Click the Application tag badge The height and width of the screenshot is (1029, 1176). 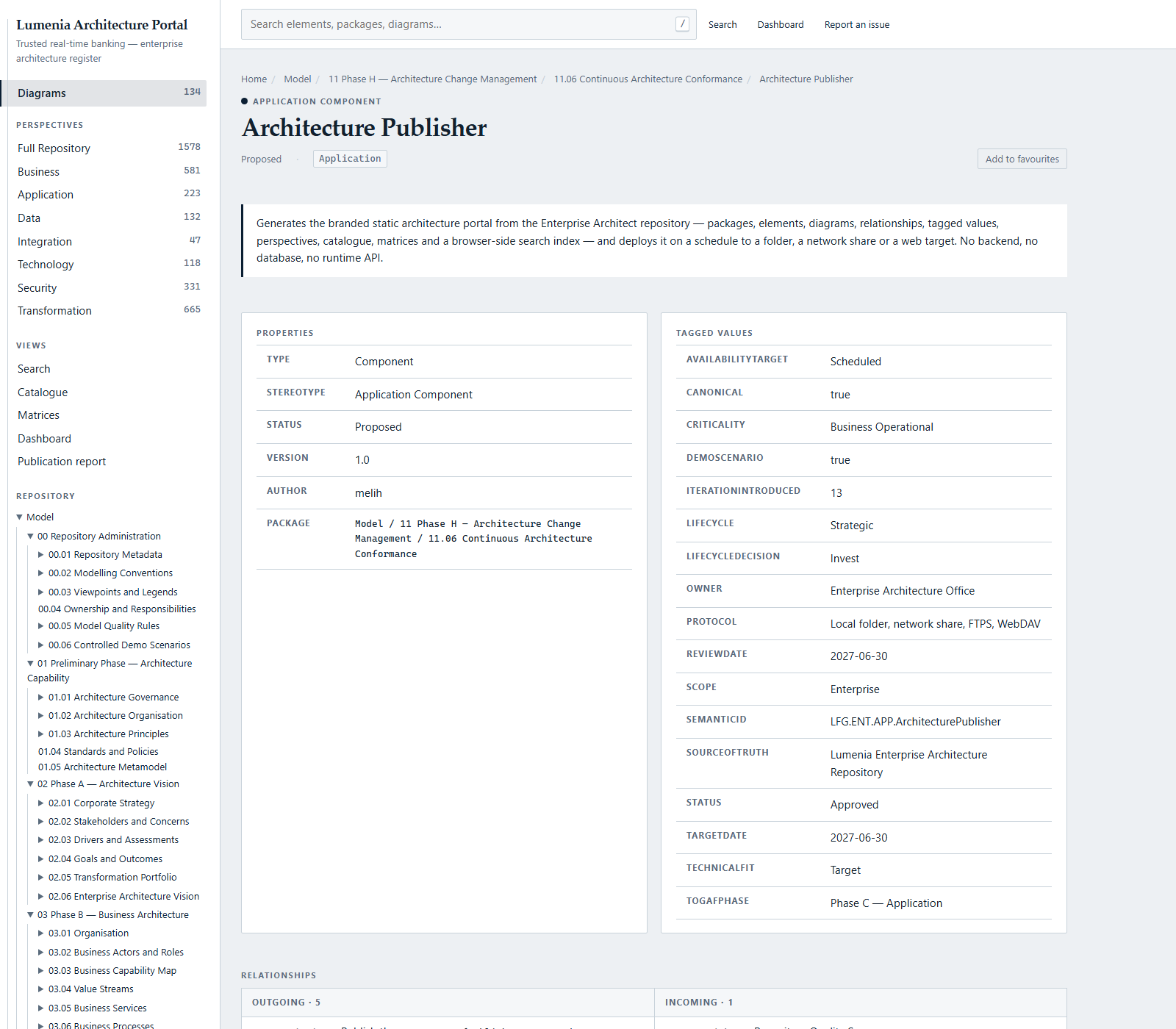coord(350,159)
